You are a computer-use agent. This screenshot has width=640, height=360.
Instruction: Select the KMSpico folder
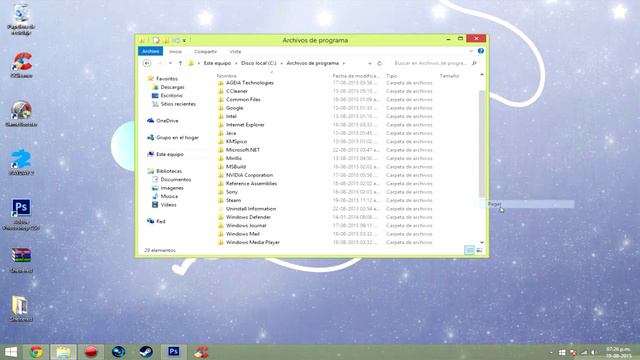pyautogui.click(x=236, y=142)
